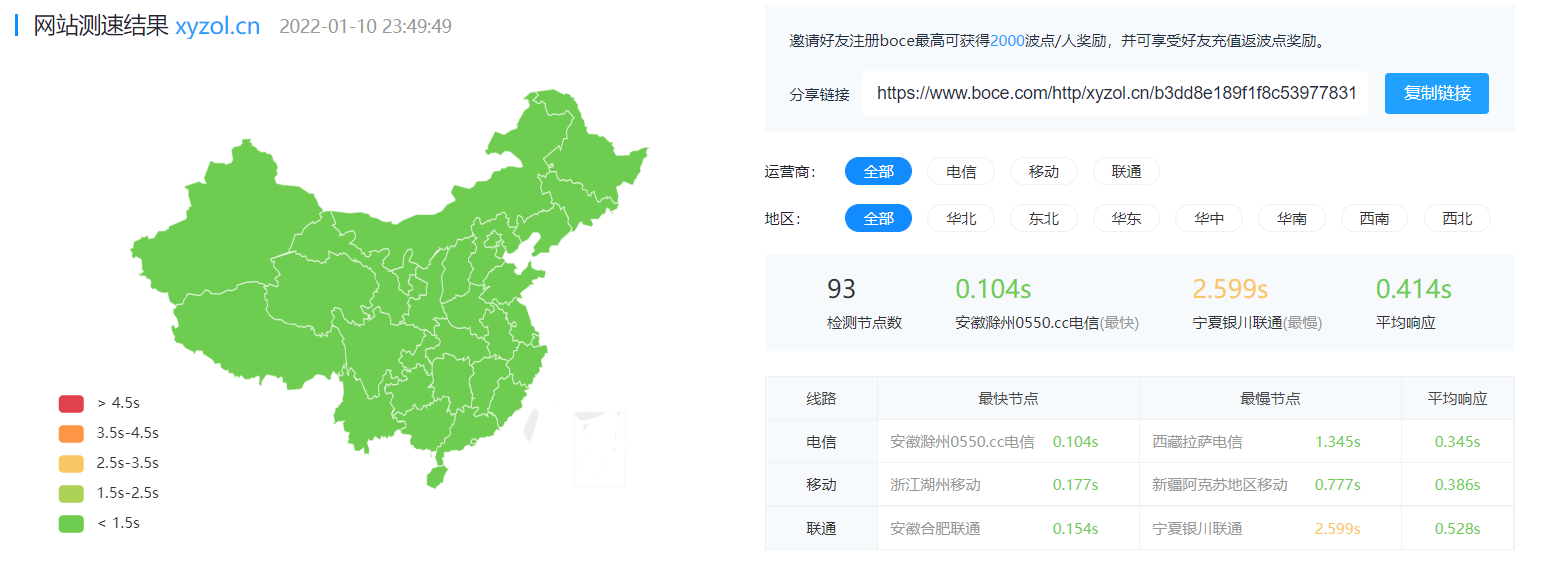Select region filter 全部 (all)

(x=878, y=218)
